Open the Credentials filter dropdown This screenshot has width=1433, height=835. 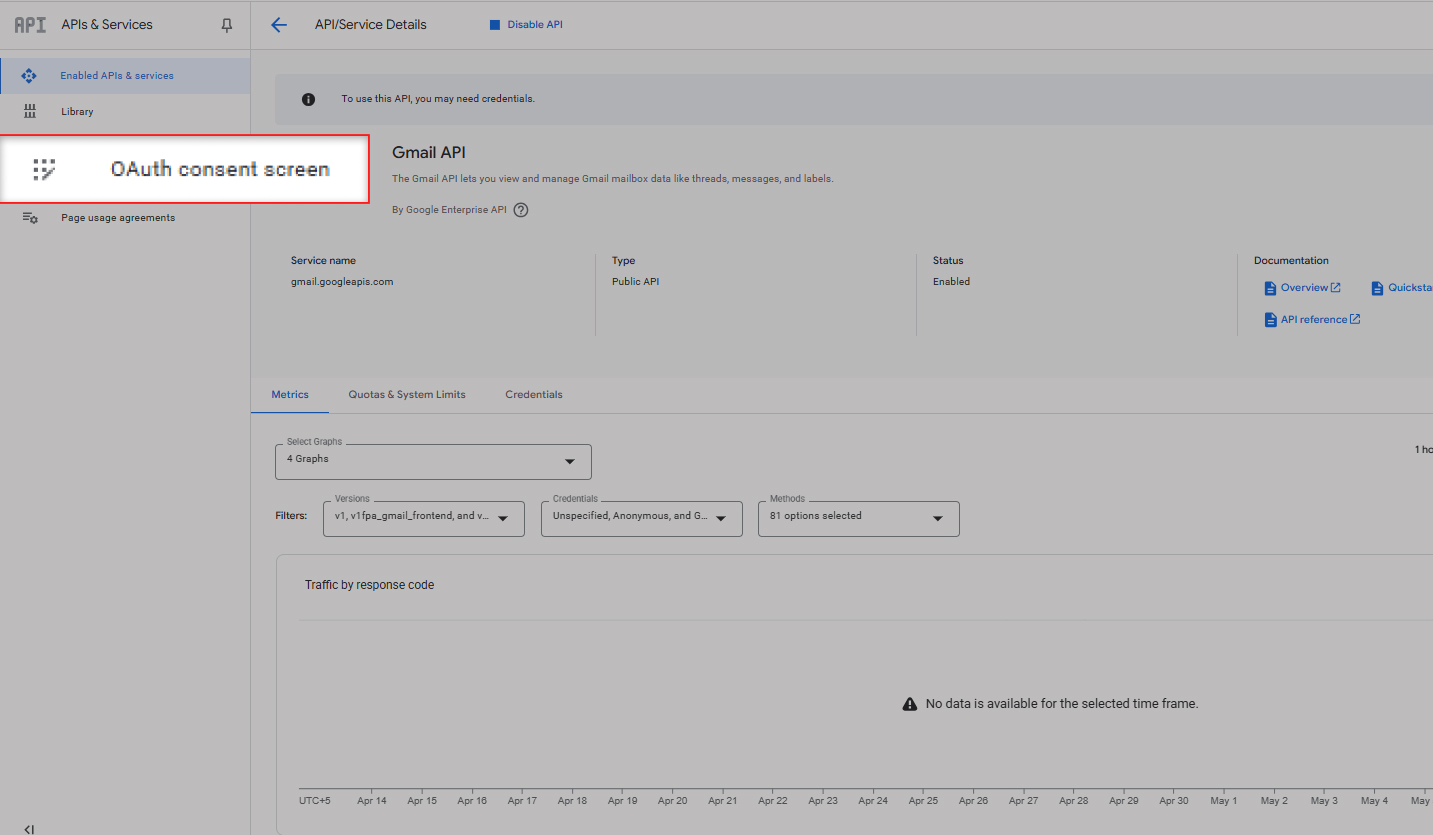pyautogui.click(x=641, y=518)
